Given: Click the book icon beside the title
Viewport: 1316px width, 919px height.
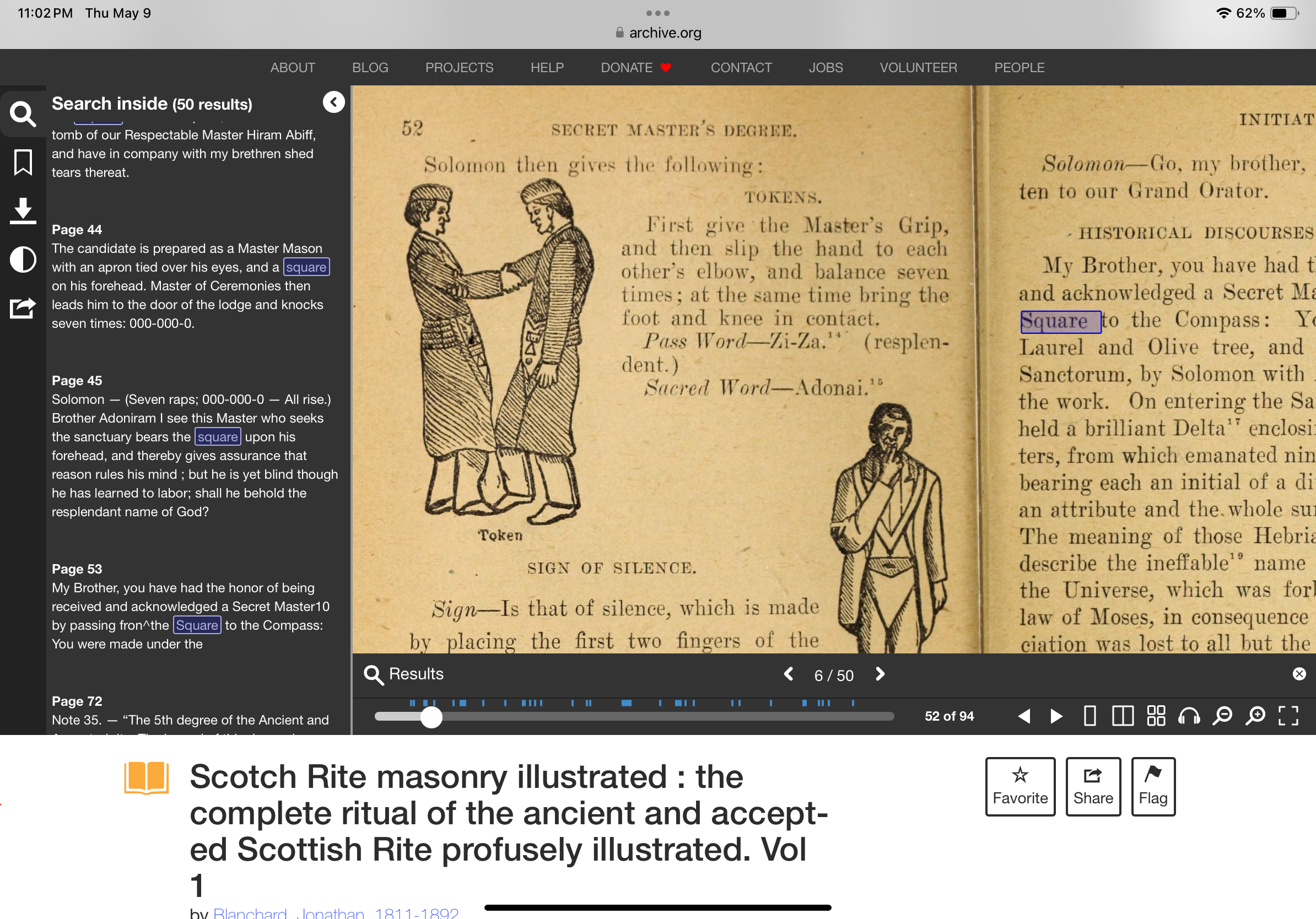Looking at the screenshot, I should (x=147, y=778).
